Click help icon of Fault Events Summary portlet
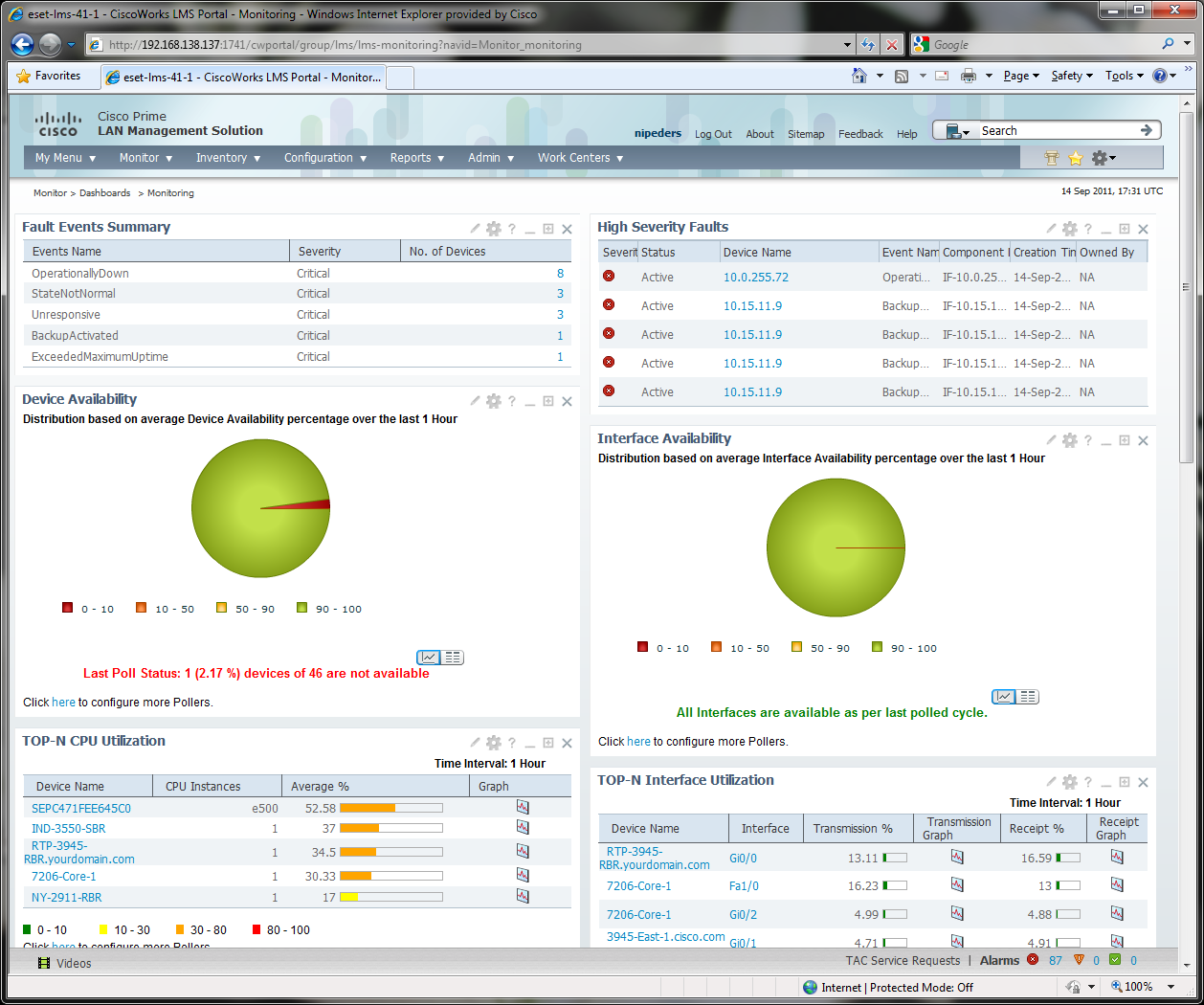 (512, 229)
